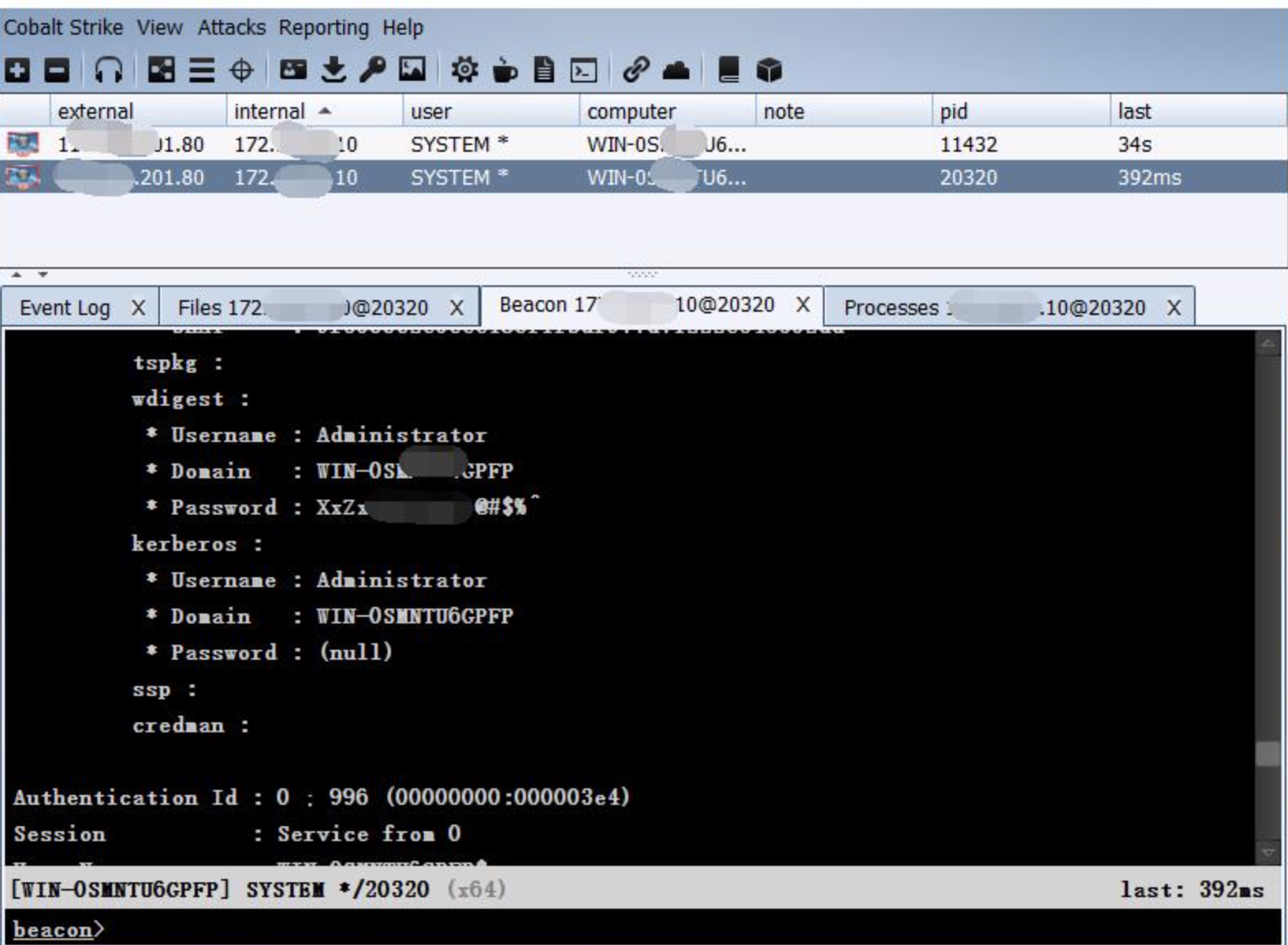This screenshot has height=945, width=1288.
Task: Open Java Signed Applet coffee cup icon
Action: click(505, 70)
